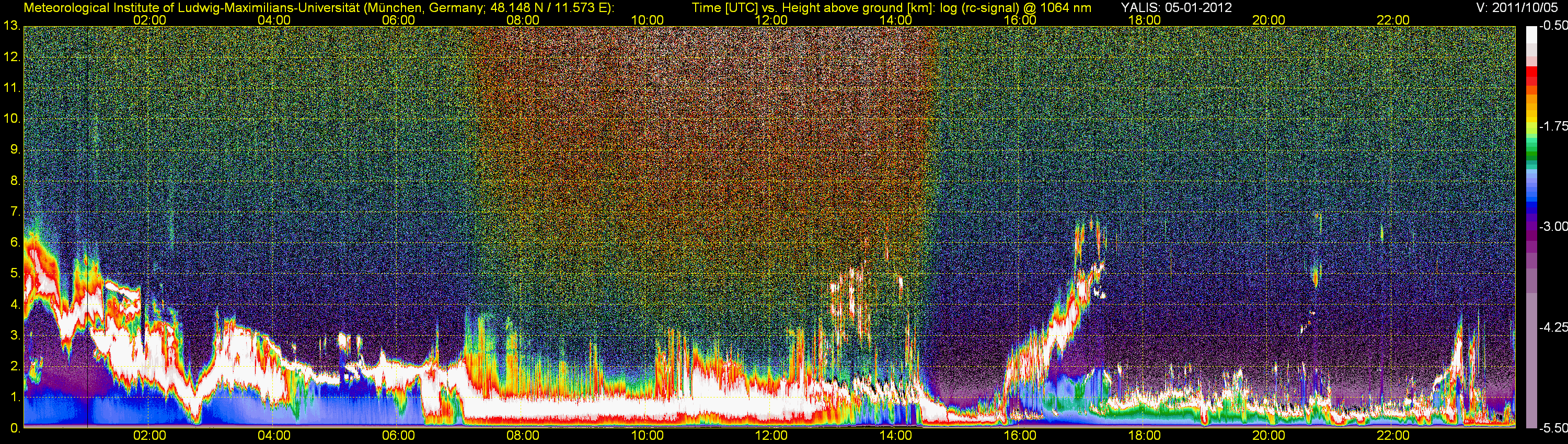1568x444 pixels.
Task: Click the 06:00 label on bottom axis
Action: point(399,436)
